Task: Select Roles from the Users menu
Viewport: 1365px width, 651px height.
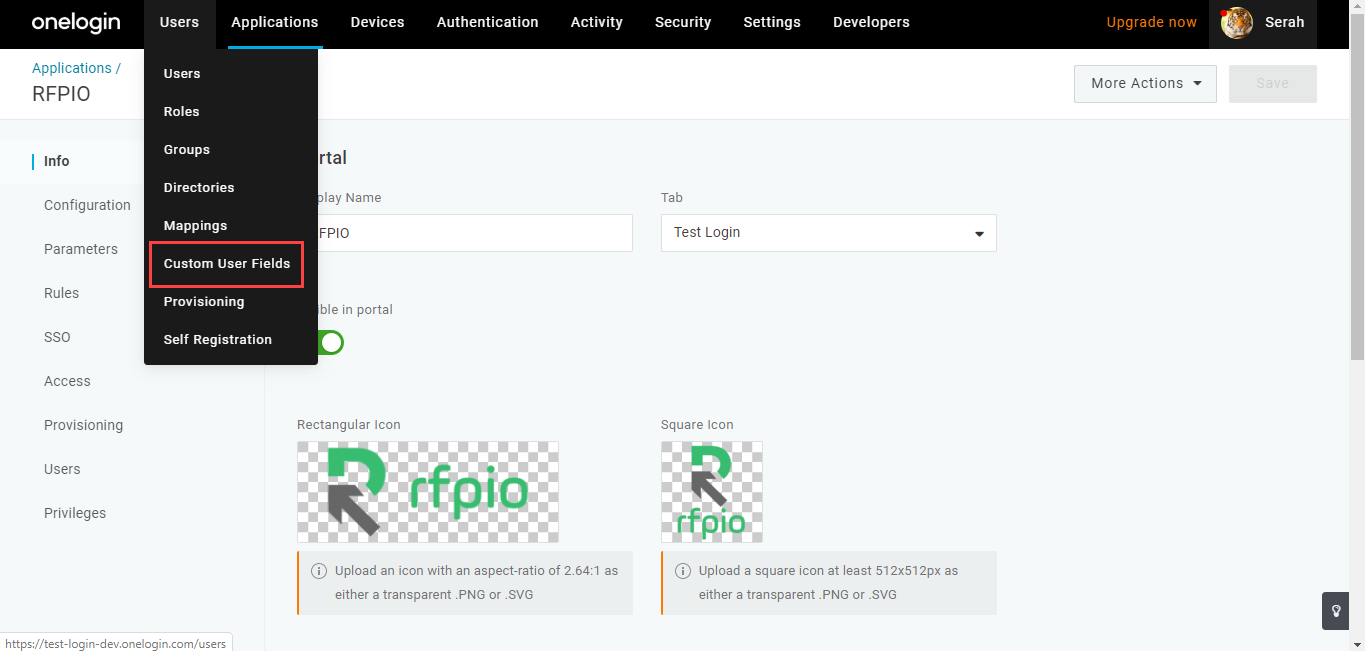Action: [181, 112]
